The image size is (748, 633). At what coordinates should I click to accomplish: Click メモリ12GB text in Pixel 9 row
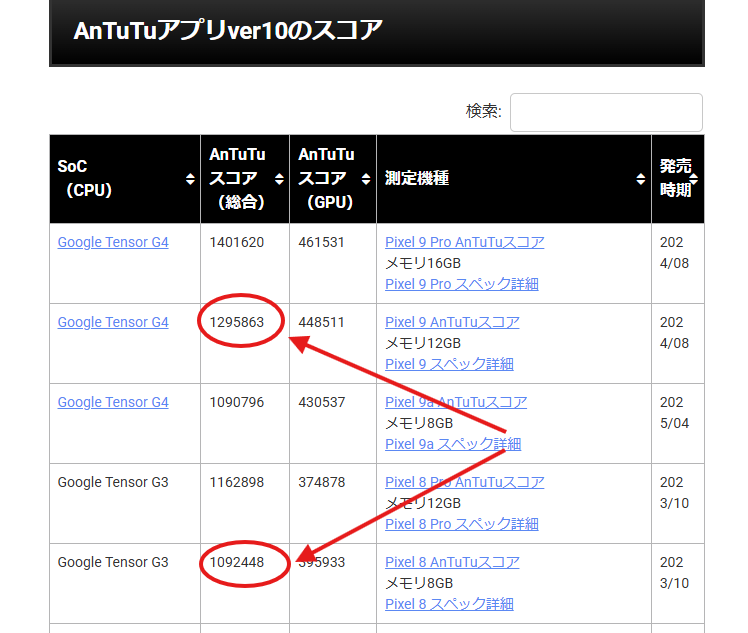click(423, 343)
